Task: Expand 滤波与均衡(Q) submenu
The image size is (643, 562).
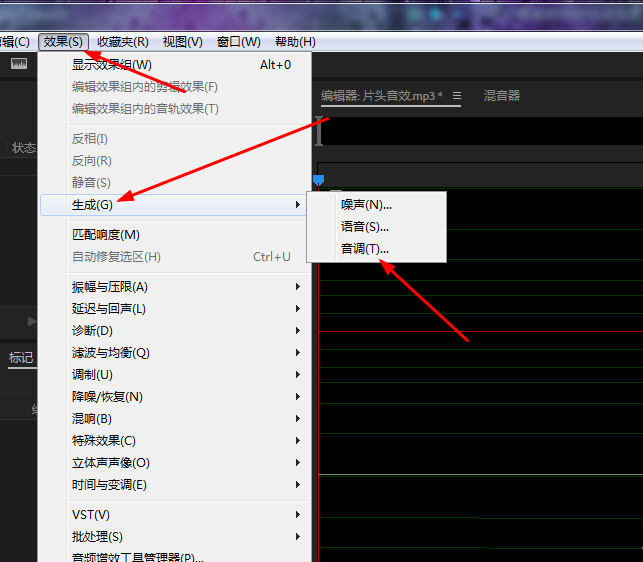Action: click(x=176, y=353)
